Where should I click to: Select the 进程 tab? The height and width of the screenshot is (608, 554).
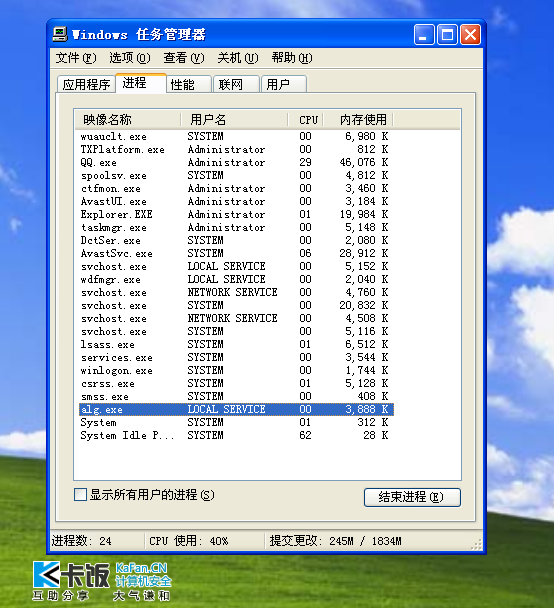click(x=141, y=83)
